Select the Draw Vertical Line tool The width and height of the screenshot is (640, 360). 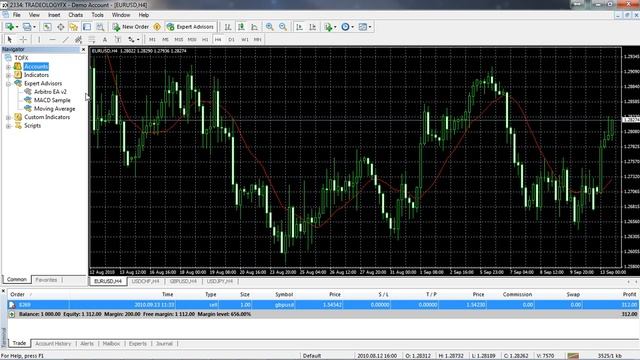coord(39,40)
